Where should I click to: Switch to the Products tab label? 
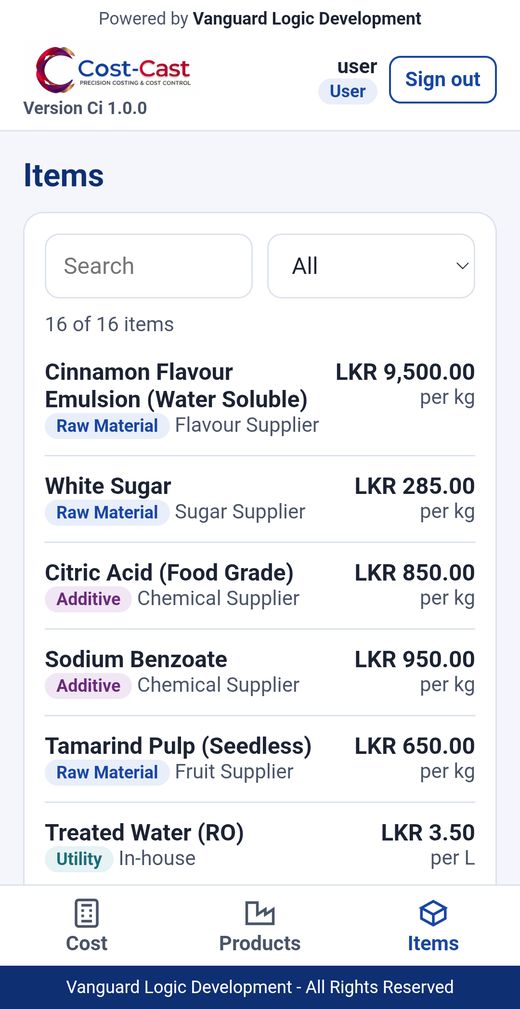[260, 943]
